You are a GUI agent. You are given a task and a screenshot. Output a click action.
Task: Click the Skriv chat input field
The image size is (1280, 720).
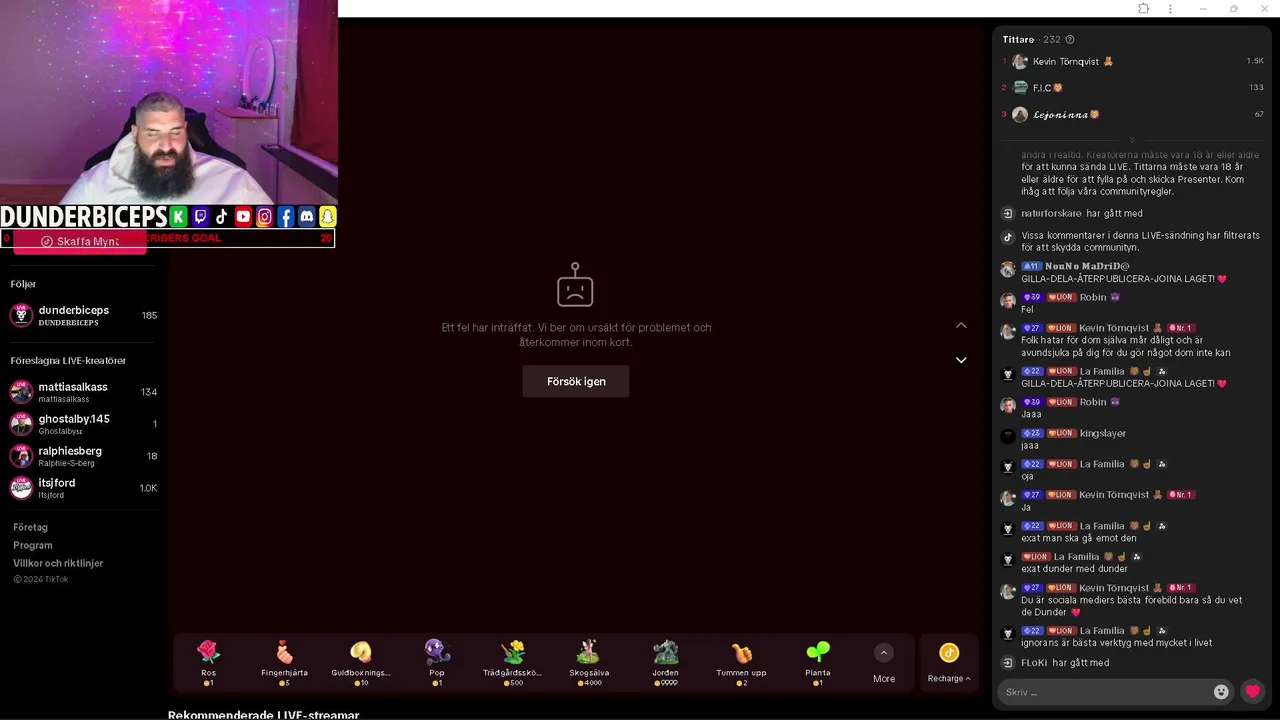1105,692
